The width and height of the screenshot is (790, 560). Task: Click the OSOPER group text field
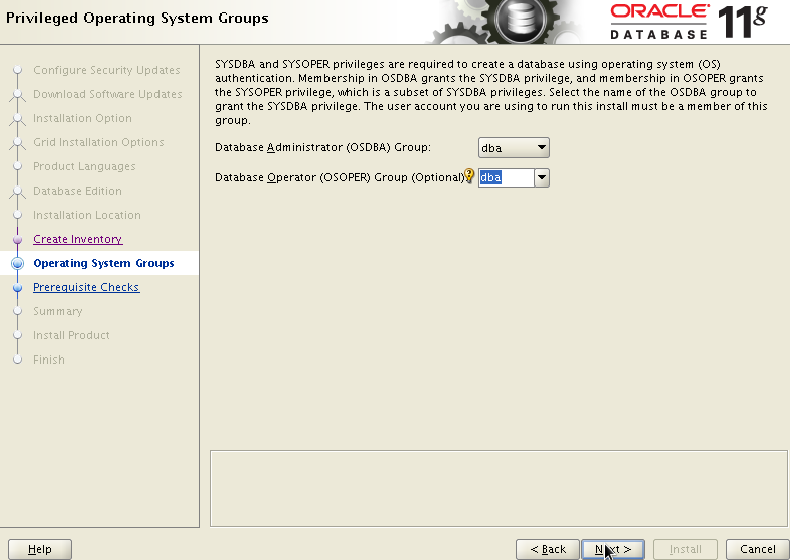point(506,177)
